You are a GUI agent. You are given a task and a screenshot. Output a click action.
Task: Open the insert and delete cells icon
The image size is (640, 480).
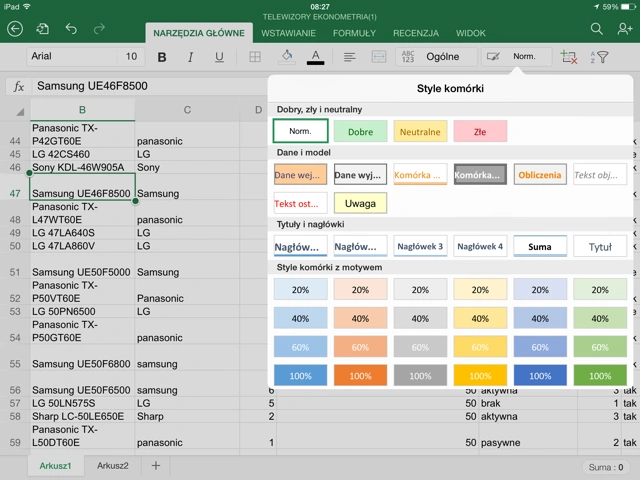pos(569,57)
